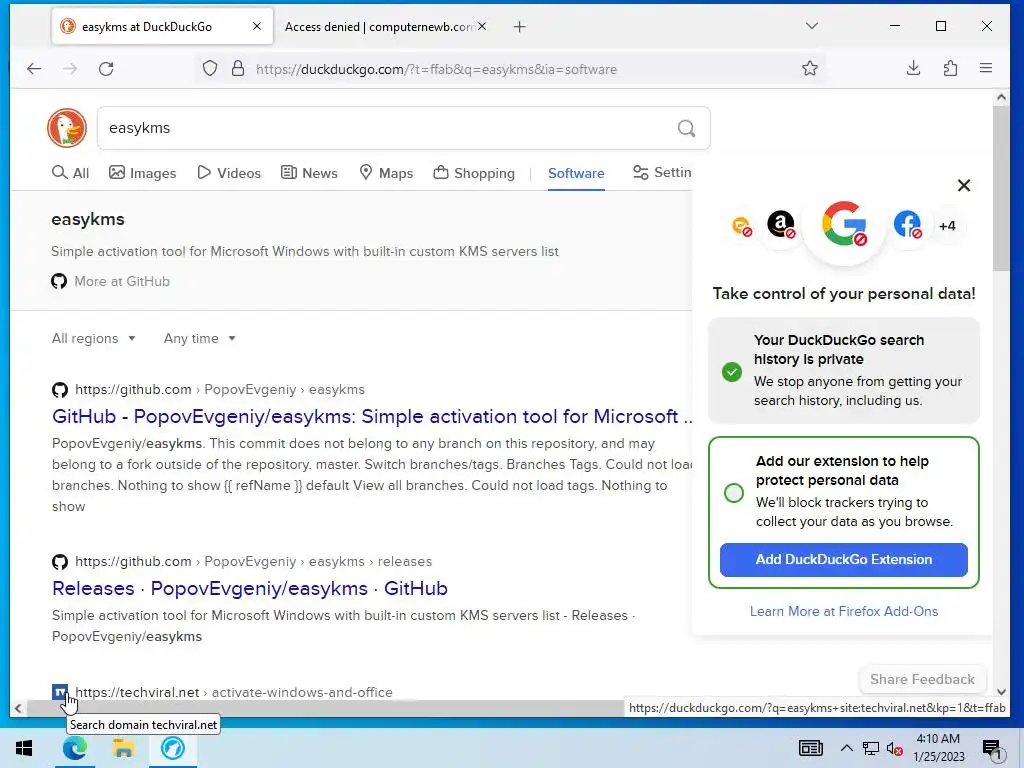Open File Explorer from the taskbar
Viewport: 1024px width, 768px height.
click(123, 748)
